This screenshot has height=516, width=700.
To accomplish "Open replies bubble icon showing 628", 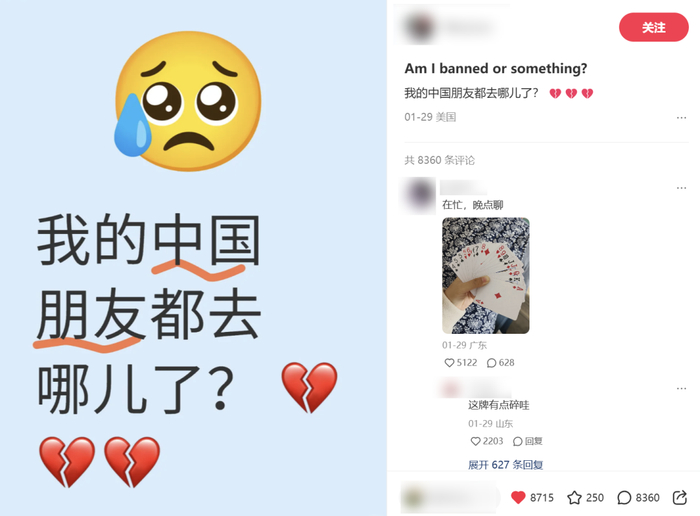I will [492, 362].
